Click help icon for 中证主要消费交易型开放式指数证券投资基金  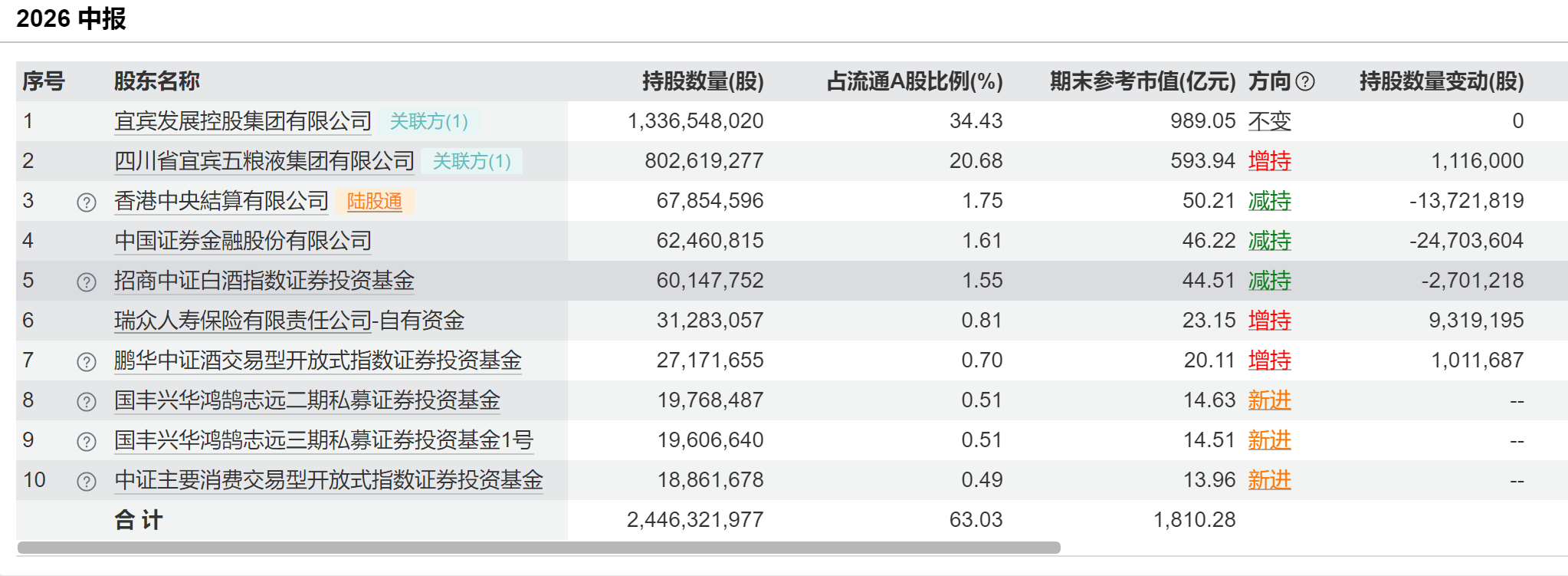coord(87,481)
